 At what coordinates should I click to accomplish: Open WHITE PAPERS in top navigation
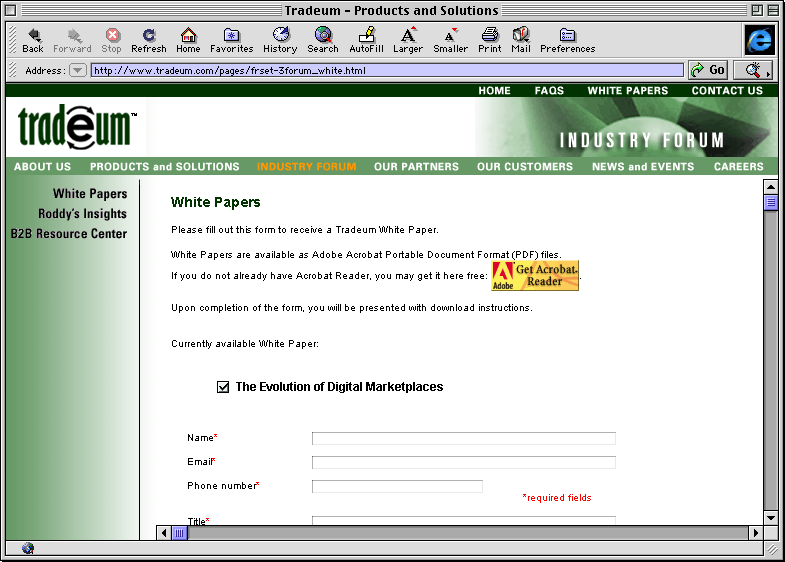click(x=628, y=91)
